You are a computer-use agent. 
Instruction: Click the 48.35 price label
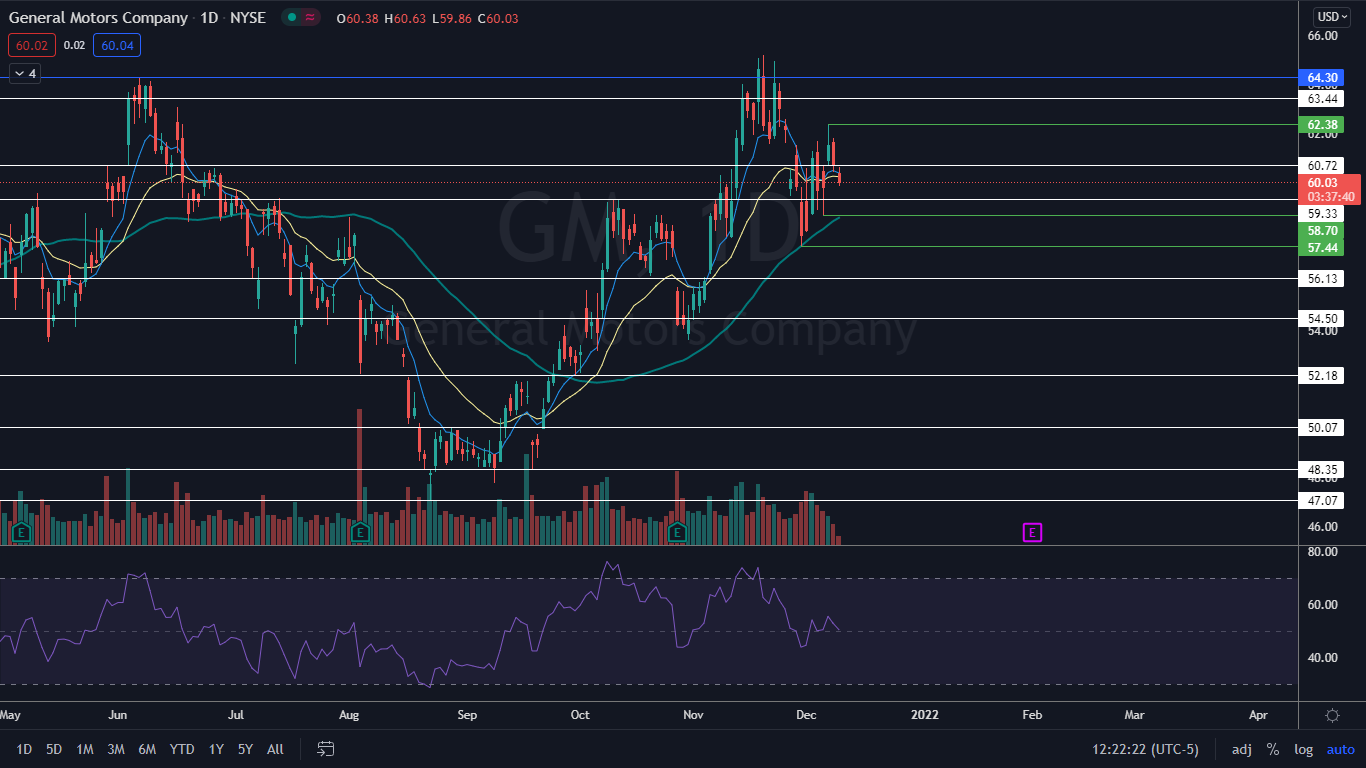1323,469
